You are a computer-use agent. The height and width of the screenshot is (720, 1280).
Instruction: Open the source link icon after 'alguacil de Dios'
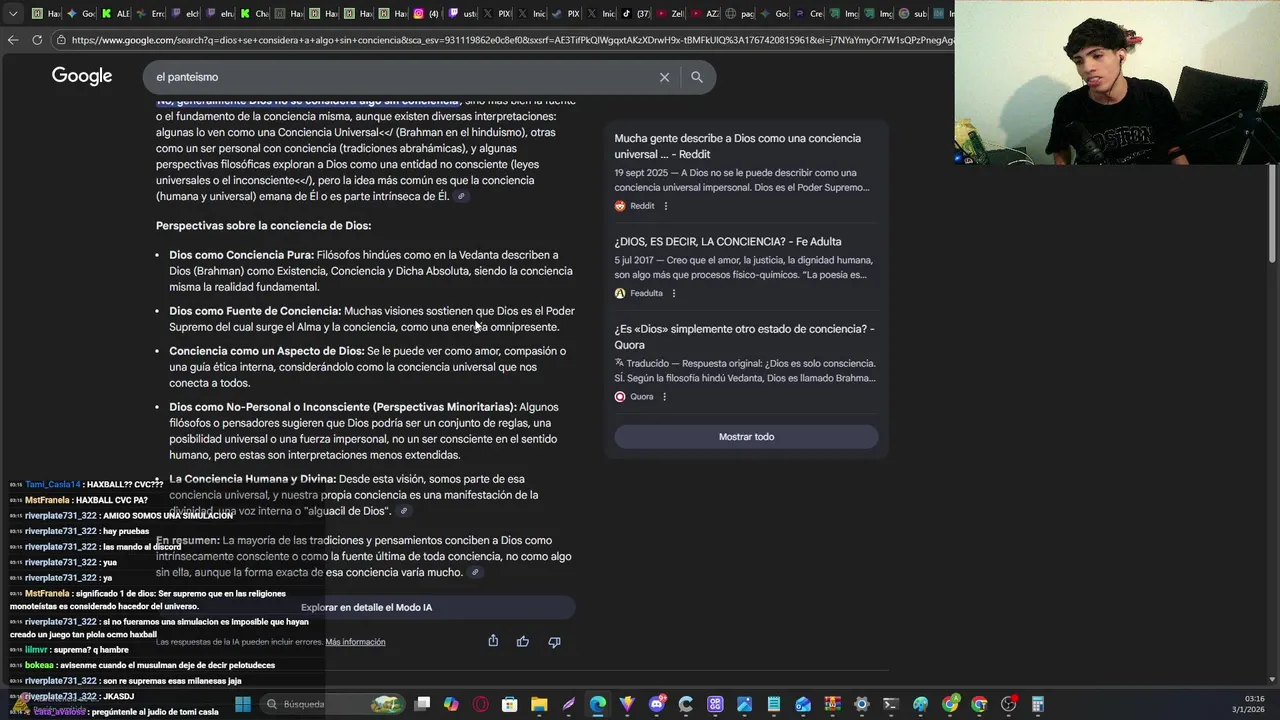404,511
